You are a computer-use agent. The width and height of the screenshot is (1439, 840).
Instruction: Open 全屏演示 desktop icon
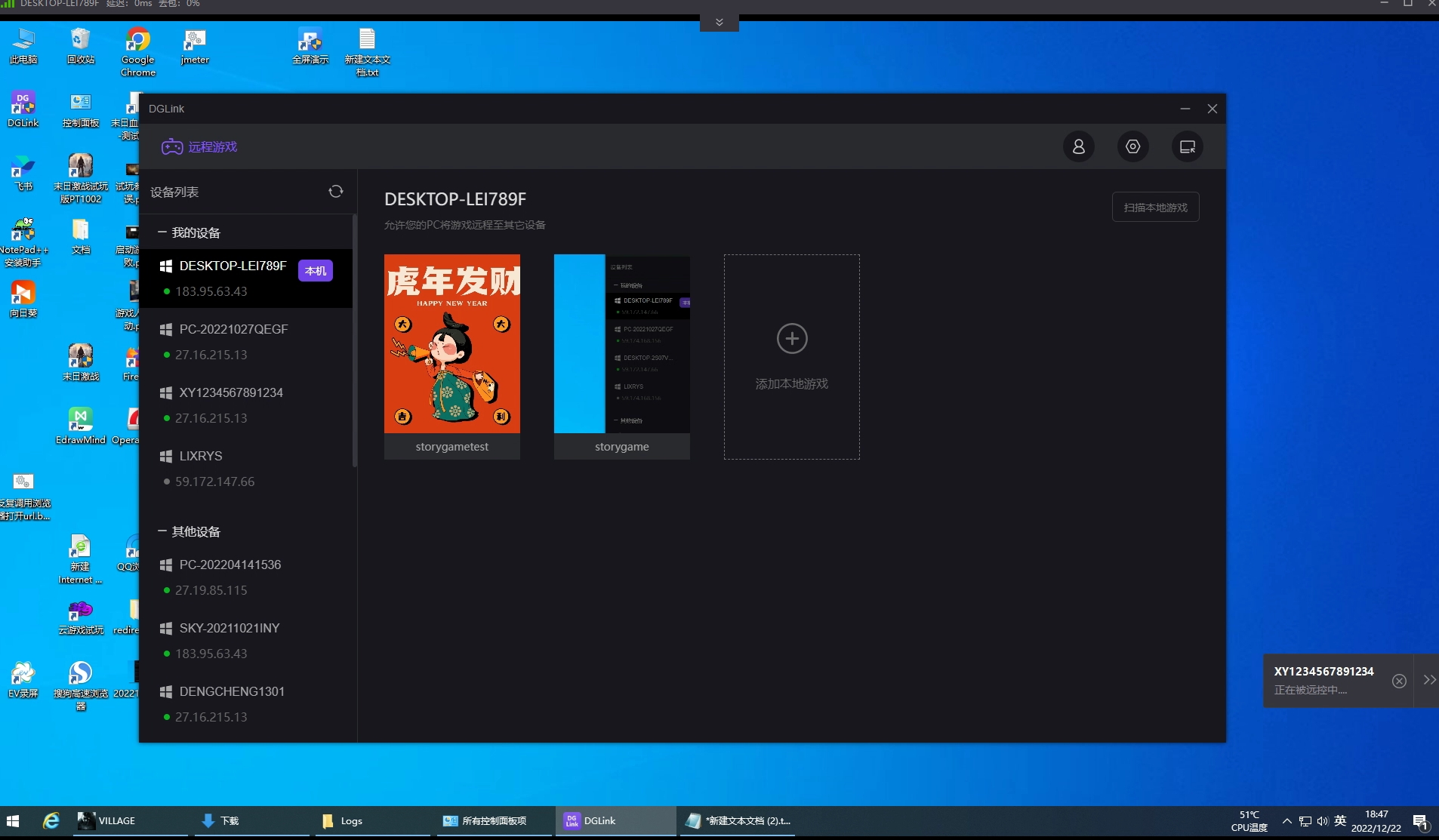click(x=310, y=46)
